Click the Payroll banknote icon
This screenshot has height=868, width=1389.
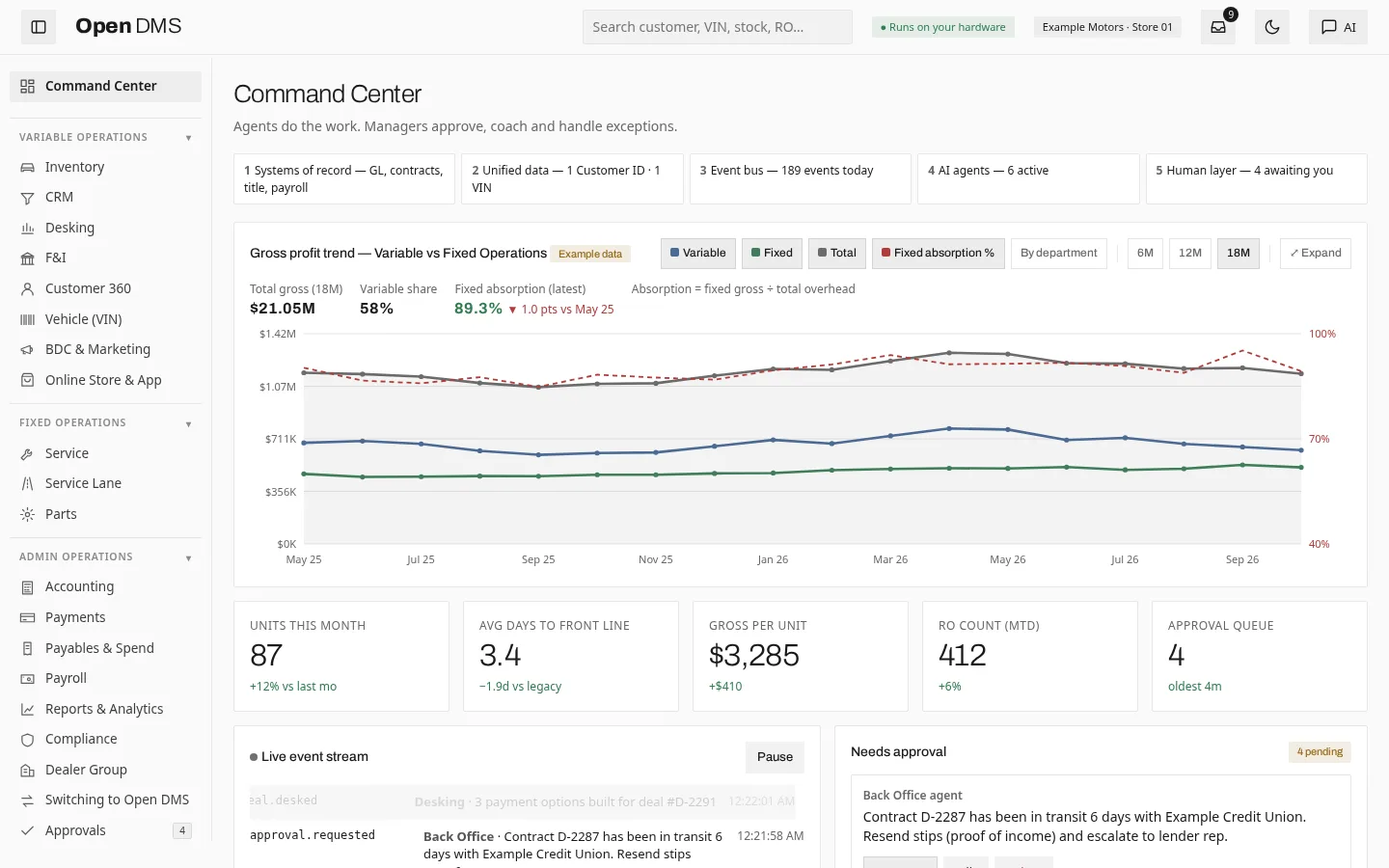pos(28,679)
